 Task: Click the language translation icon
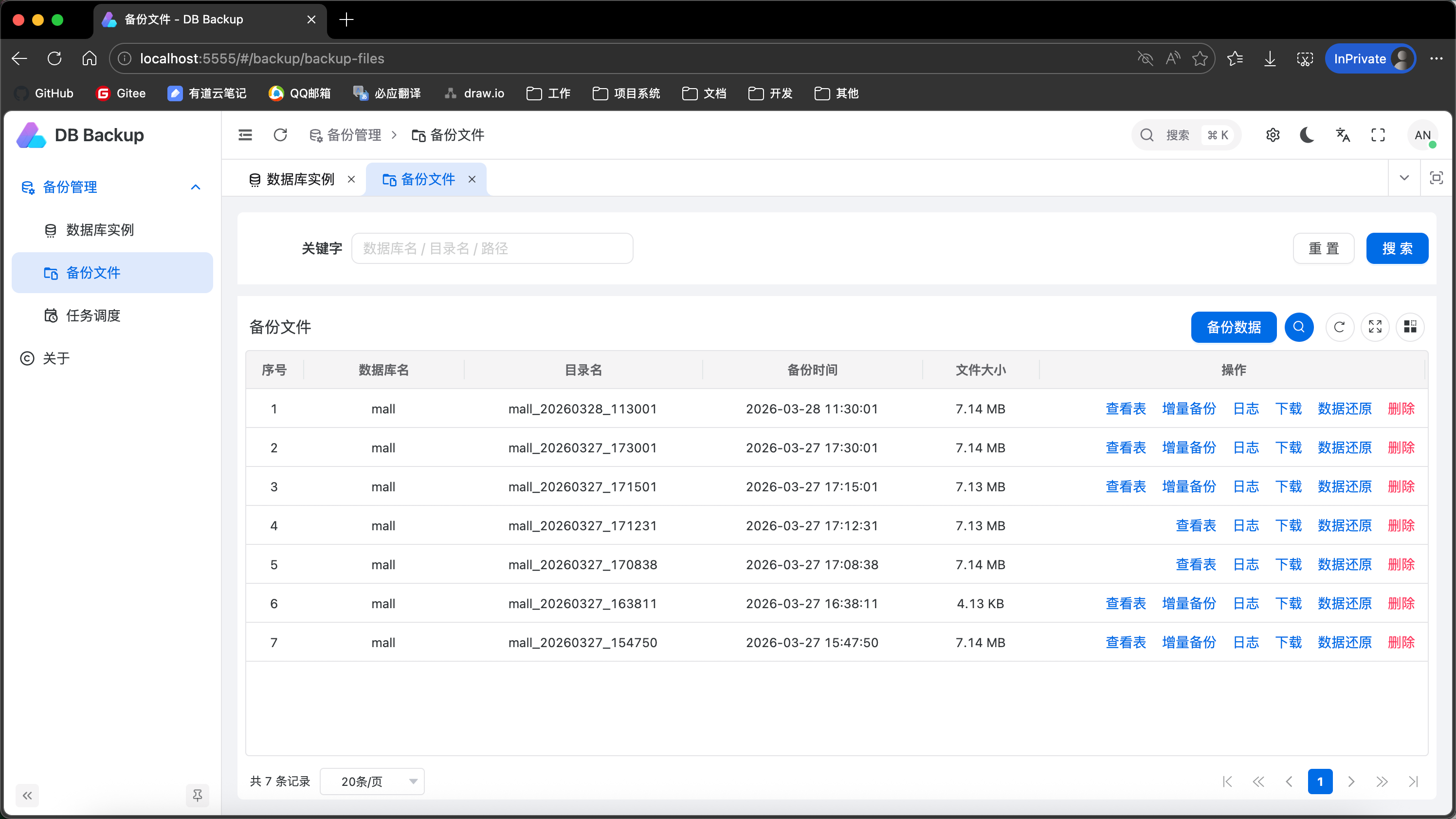[x=1343, y=134]
